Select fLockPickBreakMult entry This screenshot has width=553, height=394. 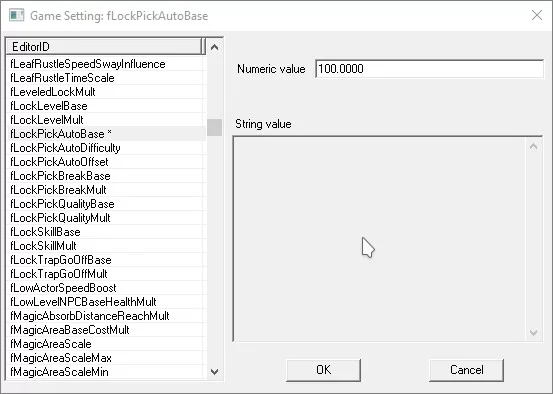coord(106,190)
